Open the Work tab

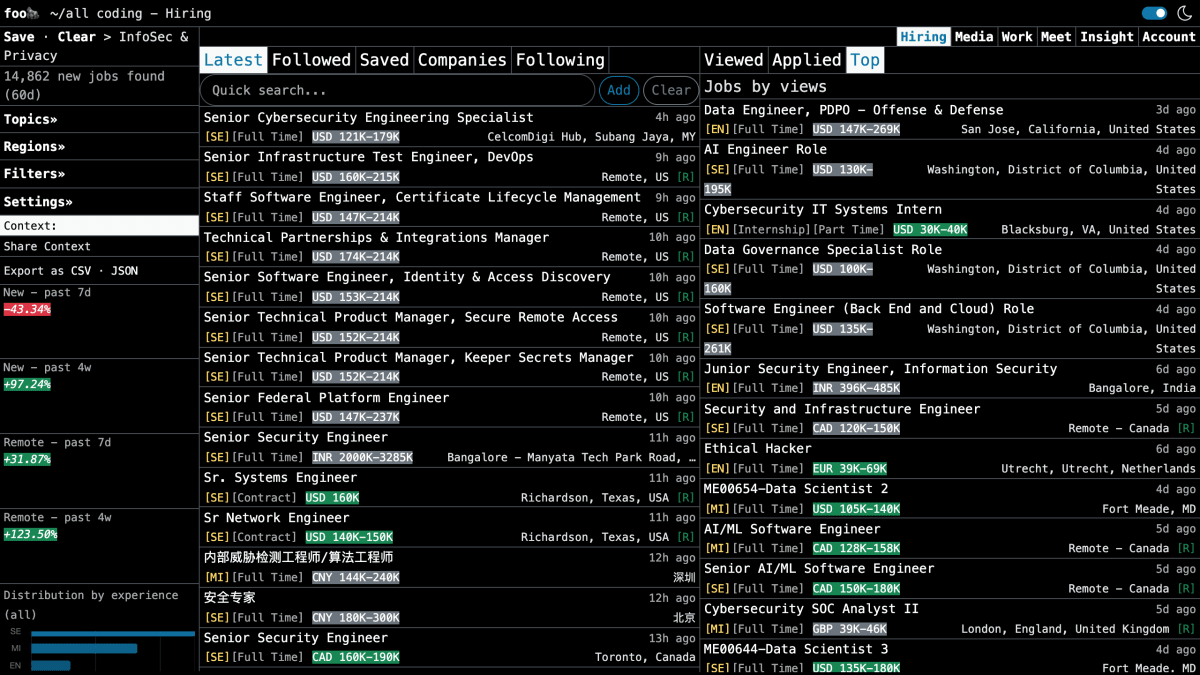pyautogui.click(x=1016, y=36)
